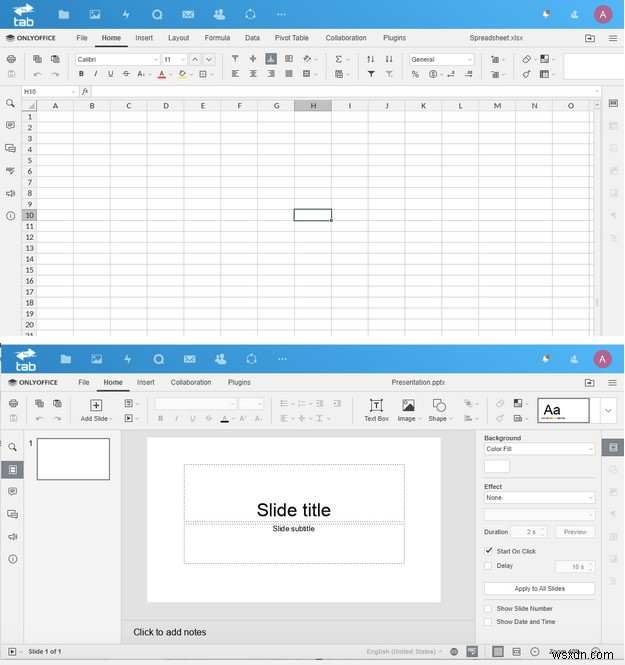Click the Shape tool in the presentation toolbar
Image resolution: width=625 pixels, height=665 pixels.
pyautogui.click(x=439, y=410)
